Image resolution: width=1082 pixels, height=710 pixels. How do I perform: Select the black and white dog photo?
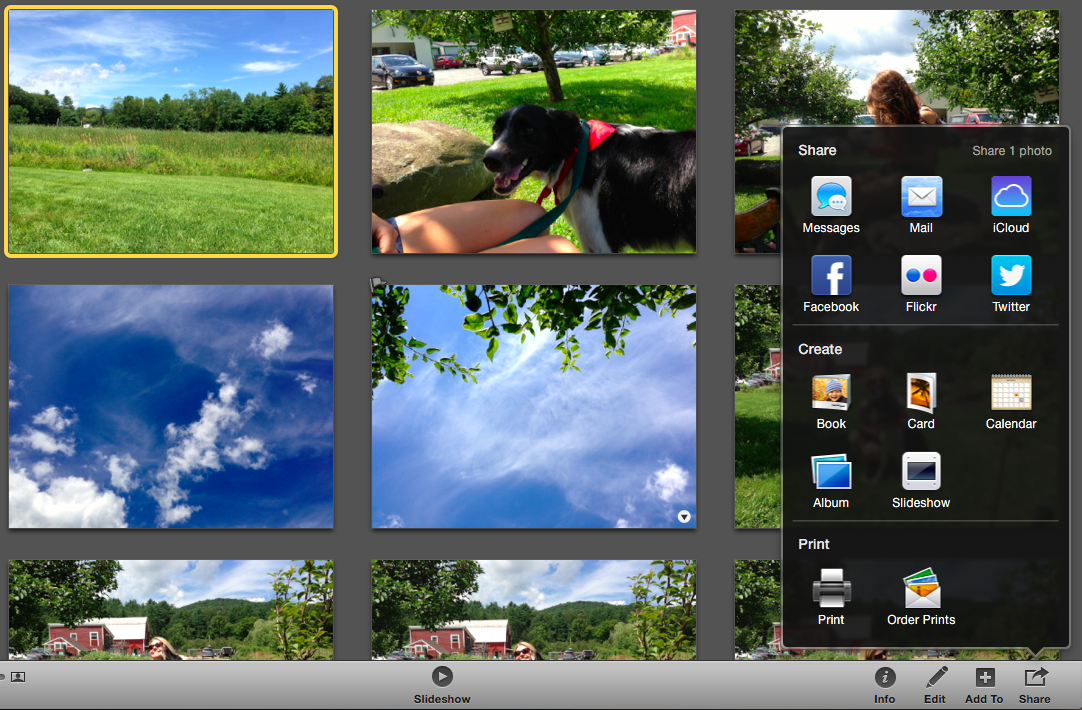[x=533, y=132]
